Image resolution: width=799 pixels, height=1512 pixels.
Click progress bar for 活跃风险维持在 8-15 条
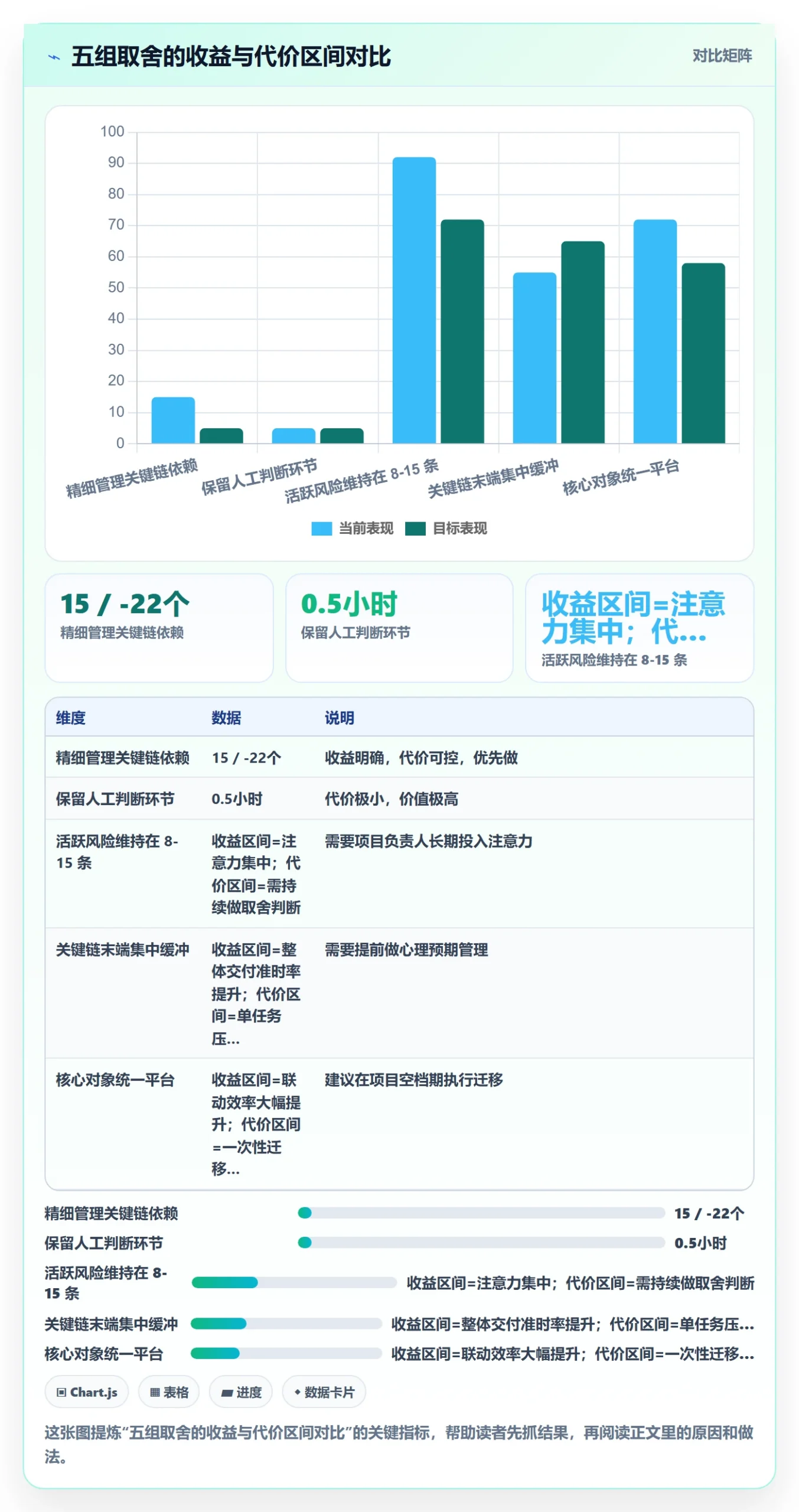(x=294, y=1282)
